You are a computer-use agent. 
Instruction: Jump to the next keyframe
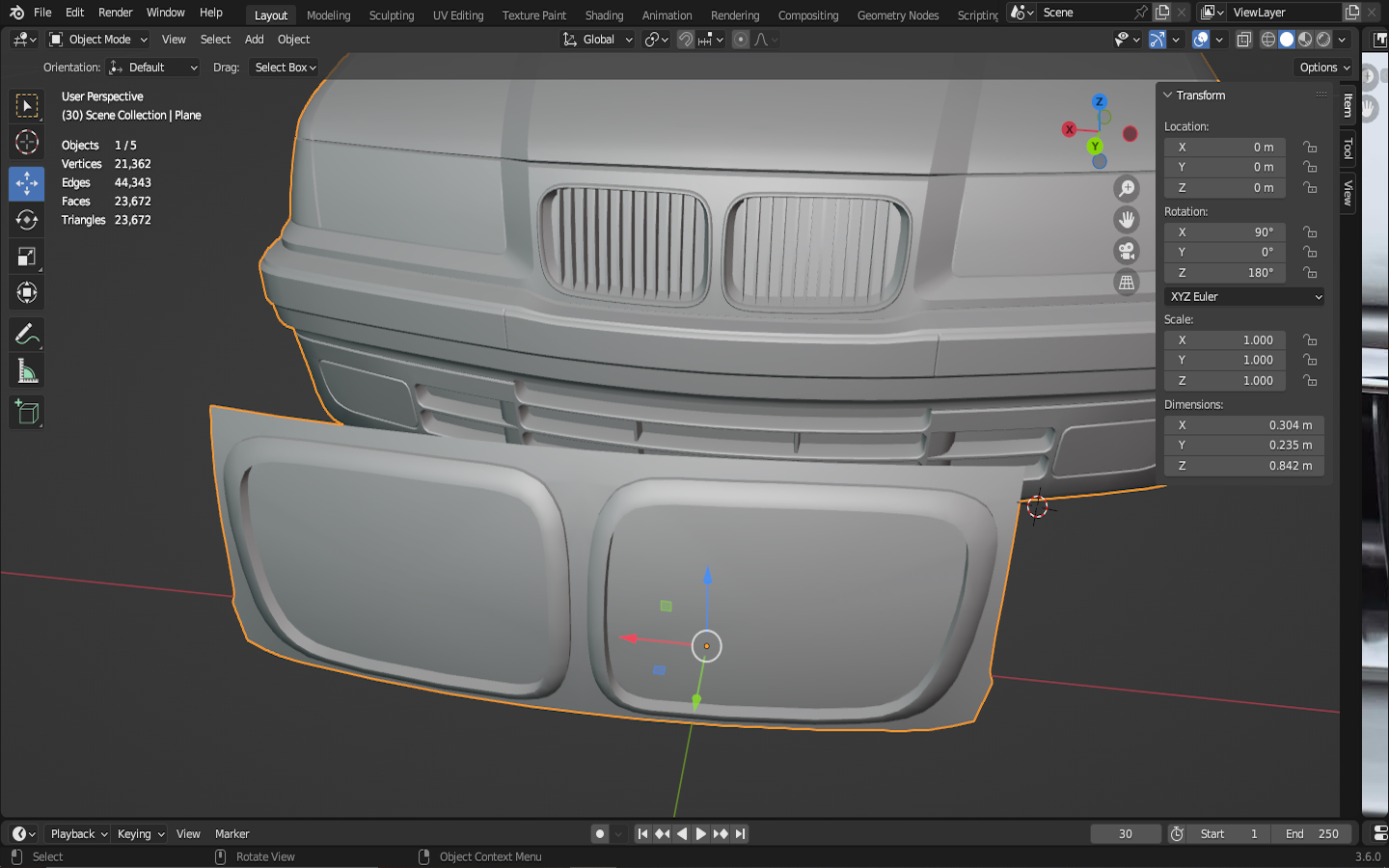click(721, 834)
